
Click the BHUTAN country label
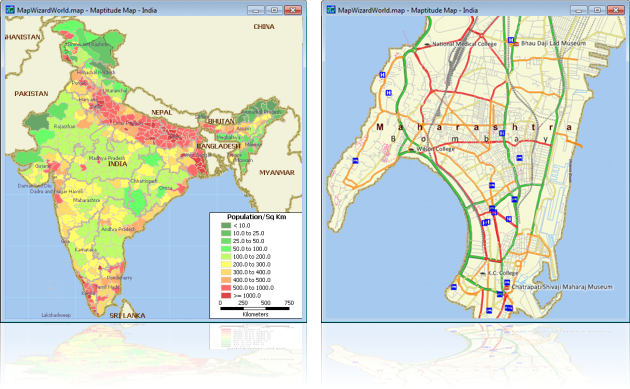coord(221,121)
